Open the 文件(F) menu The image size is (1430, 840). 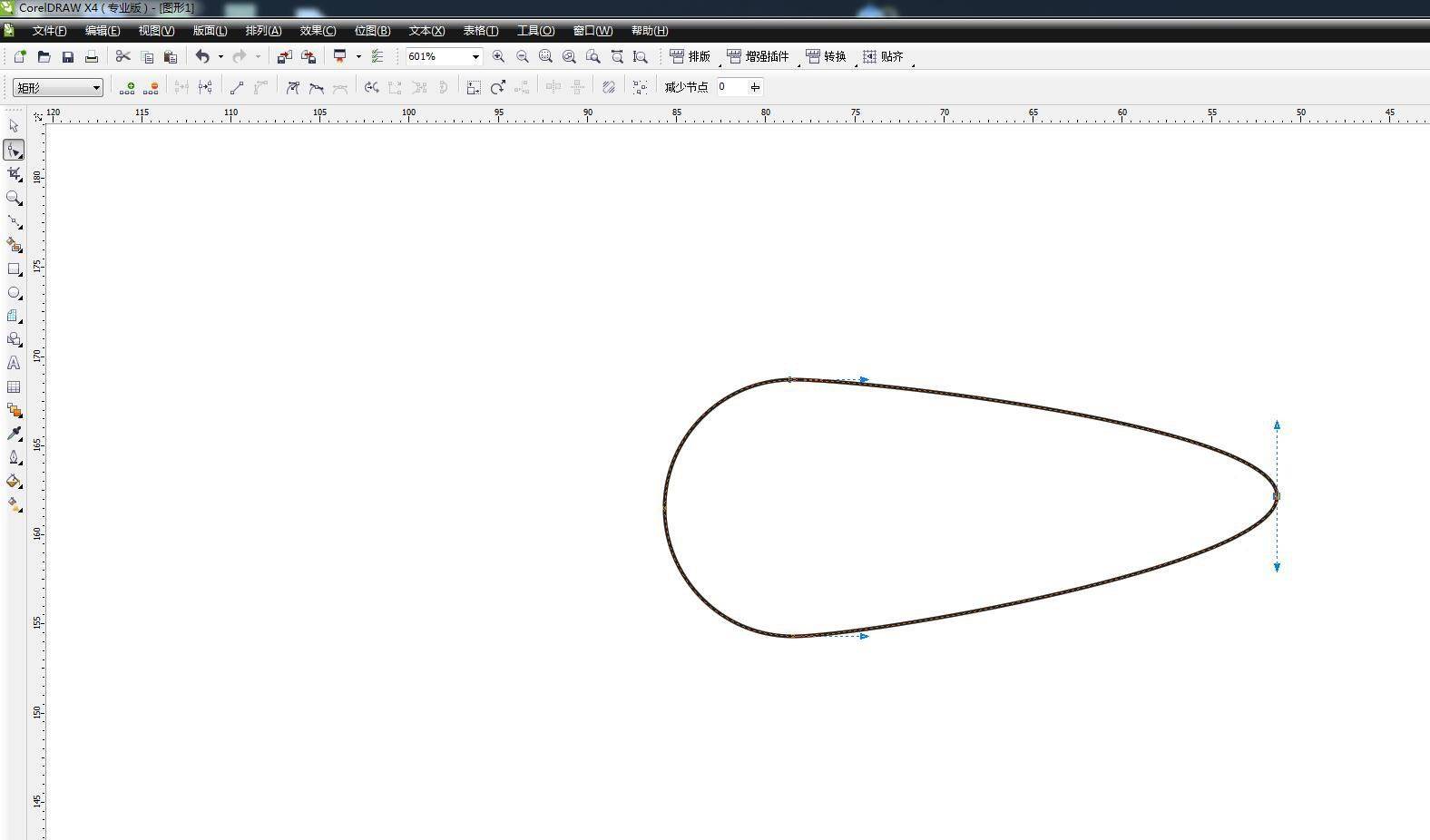49,31
